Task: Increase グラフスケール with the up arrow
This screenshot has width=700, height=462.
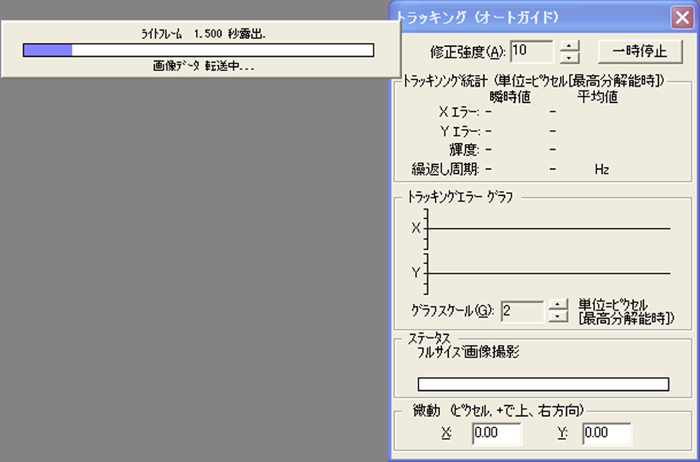Action: [x=558, y=305]
